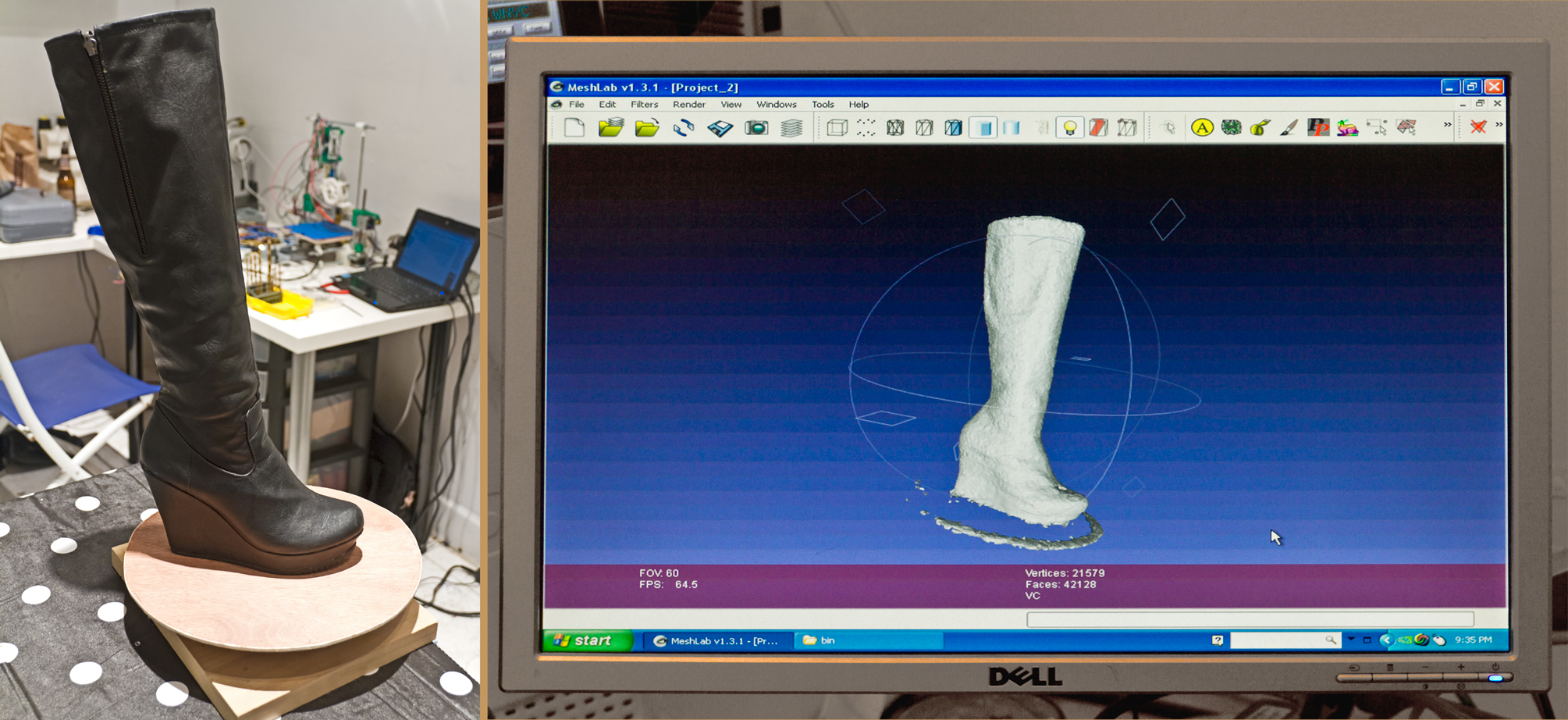
Task: Select the Z-painting brush tool
Action: pyautogui.click(x=1289, y=127)
